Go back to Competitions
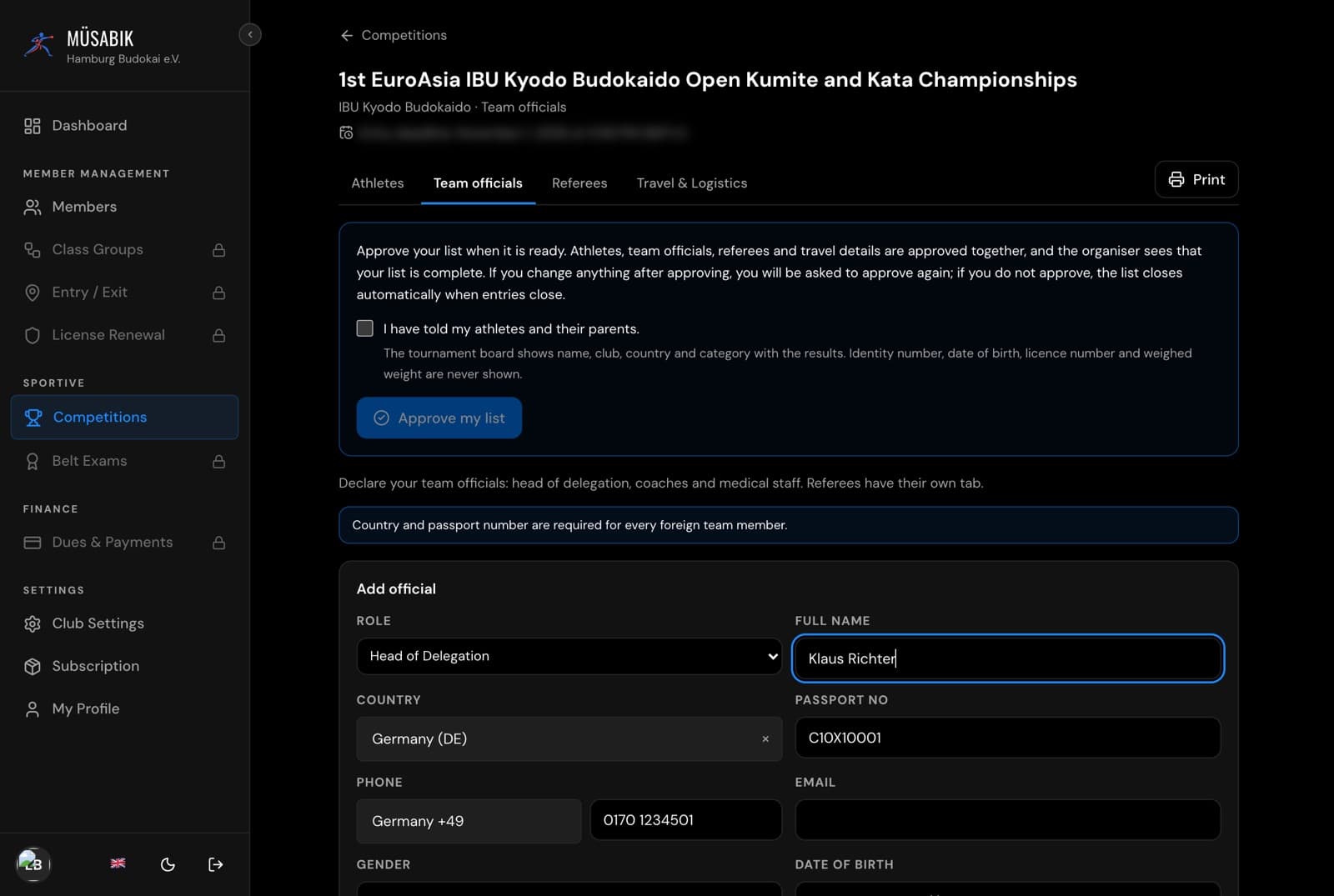 [x=394, y=35]
